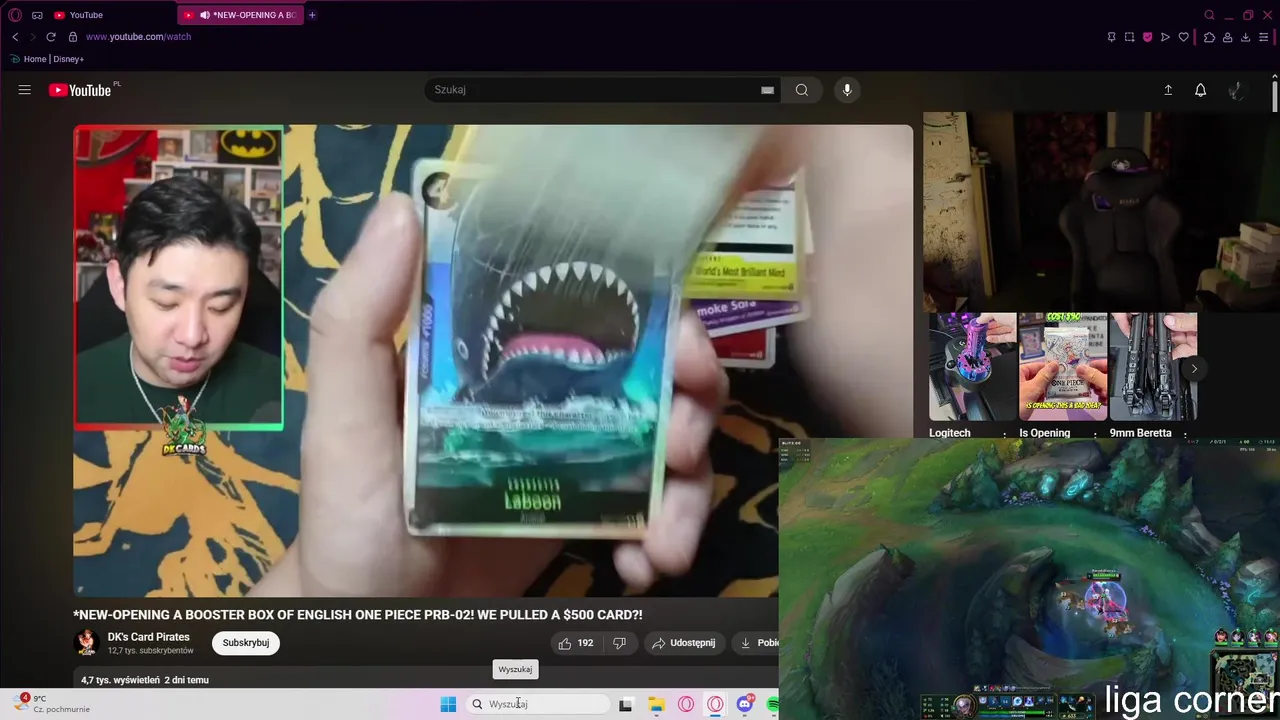Click the main video player
This screenshot has height=720, width=1280.
coord(493,361)
